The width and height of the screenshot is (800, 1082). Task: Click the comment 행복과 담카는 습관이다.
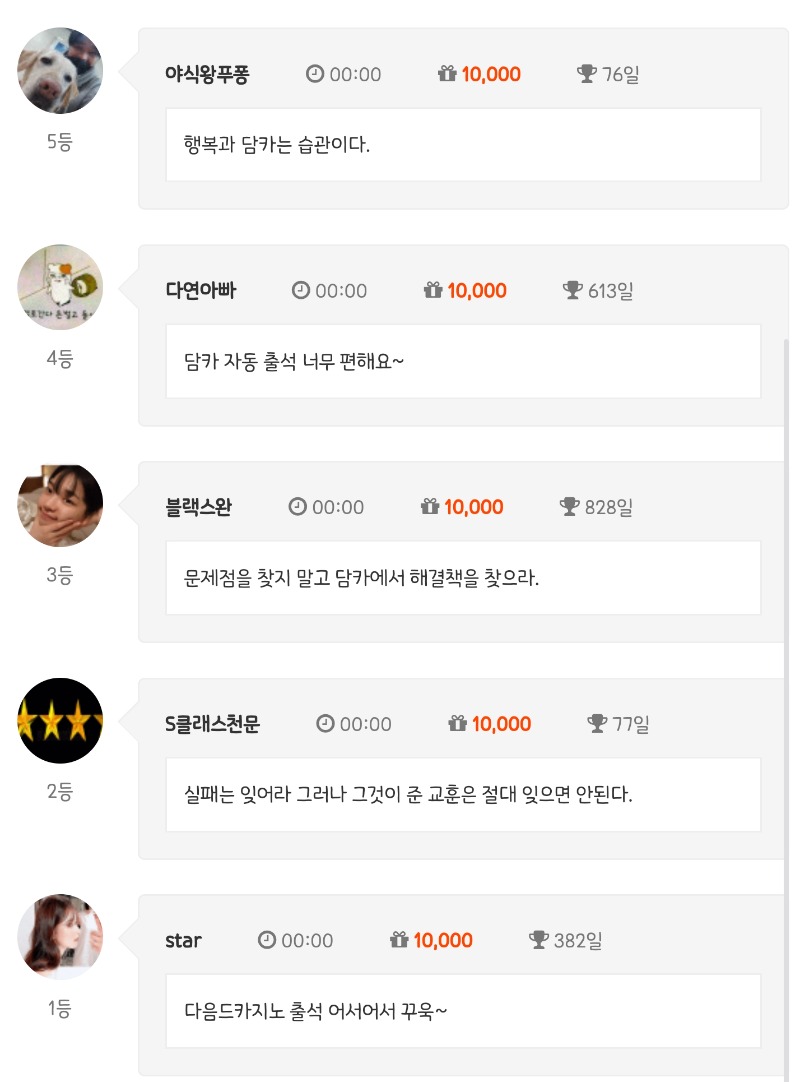pyautogui.click(x=277, y=145)
